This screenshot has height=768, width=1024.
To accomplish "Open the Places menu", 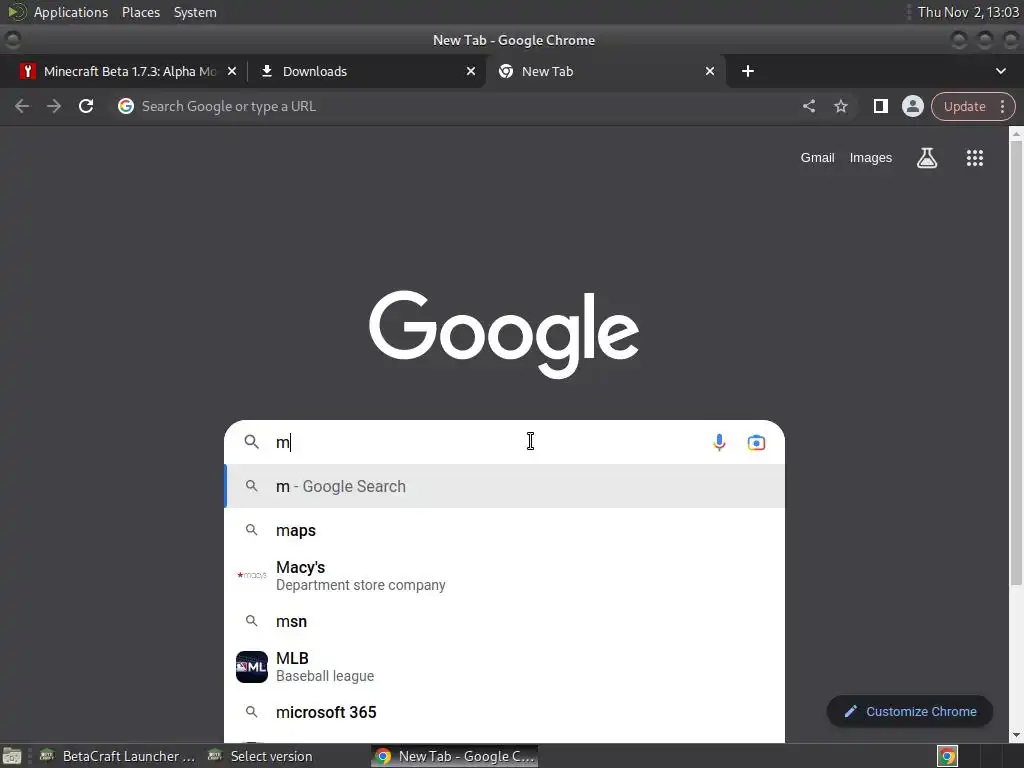I will point(140,12).
